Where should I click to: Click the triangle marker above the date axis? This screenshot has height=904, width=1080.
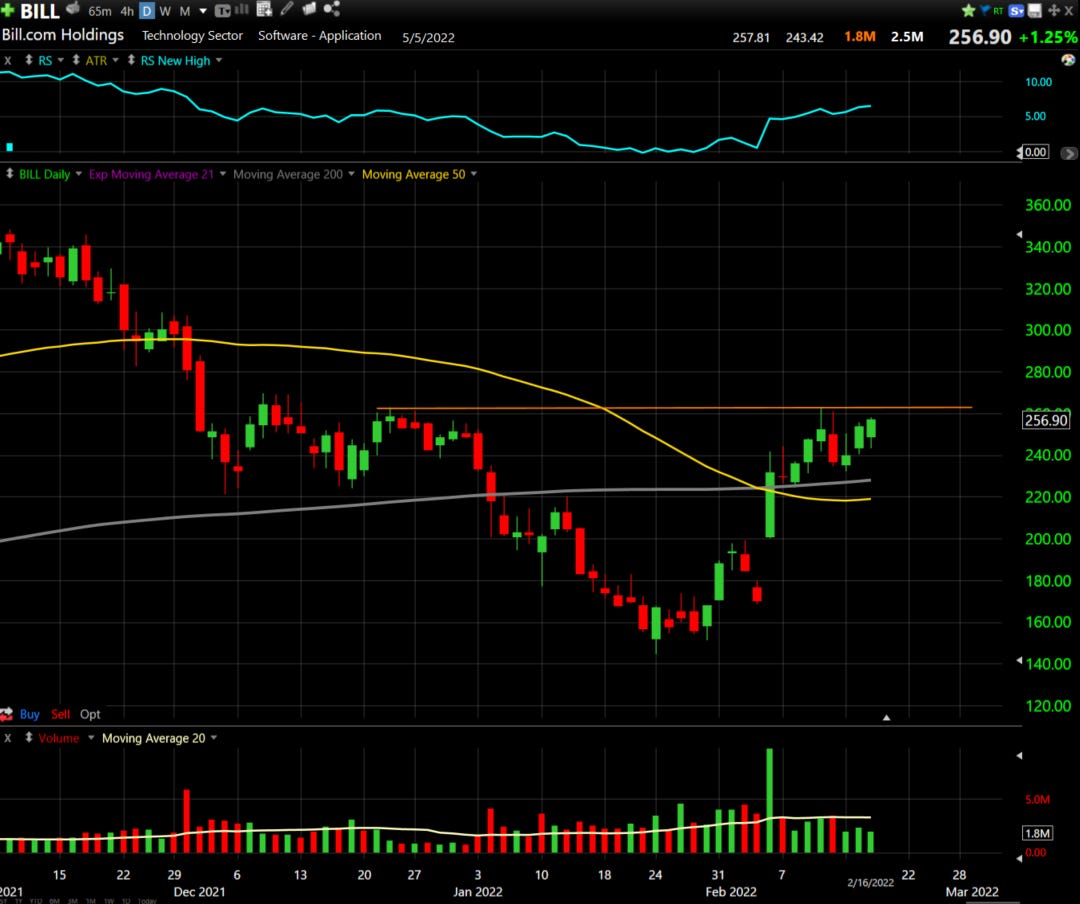[x=886, y=717]
